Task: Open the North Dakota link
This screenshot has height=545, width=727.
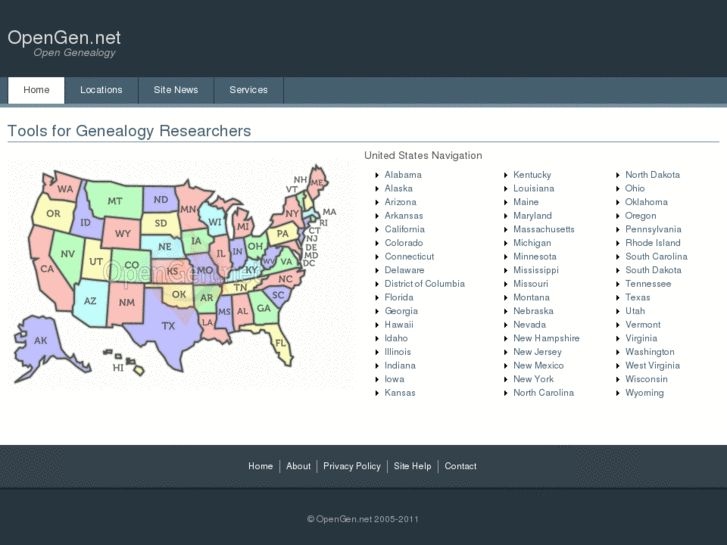Action: (x=652, y=175)
